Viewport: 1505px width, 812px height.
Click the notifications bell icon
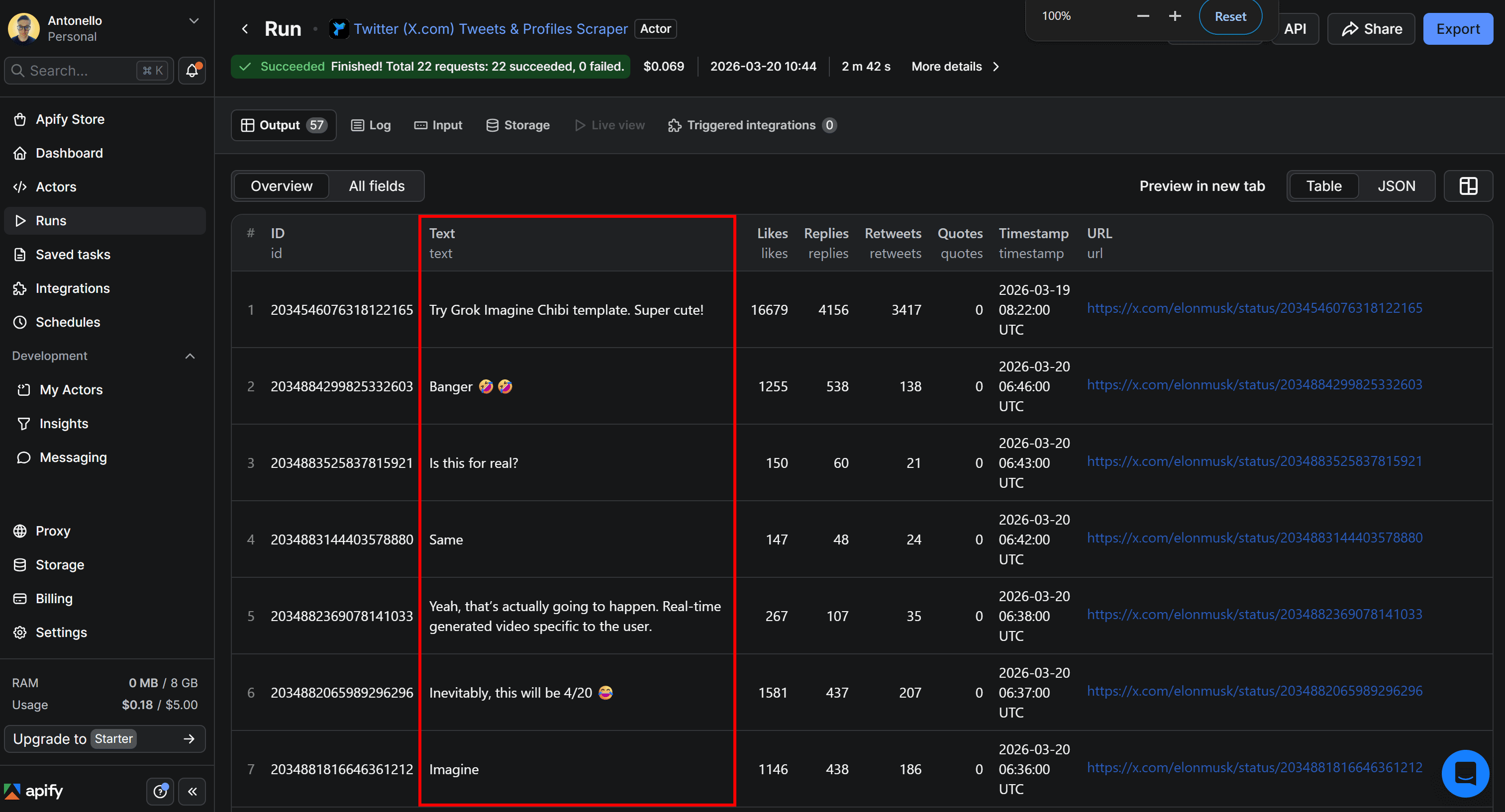(192, 71)
